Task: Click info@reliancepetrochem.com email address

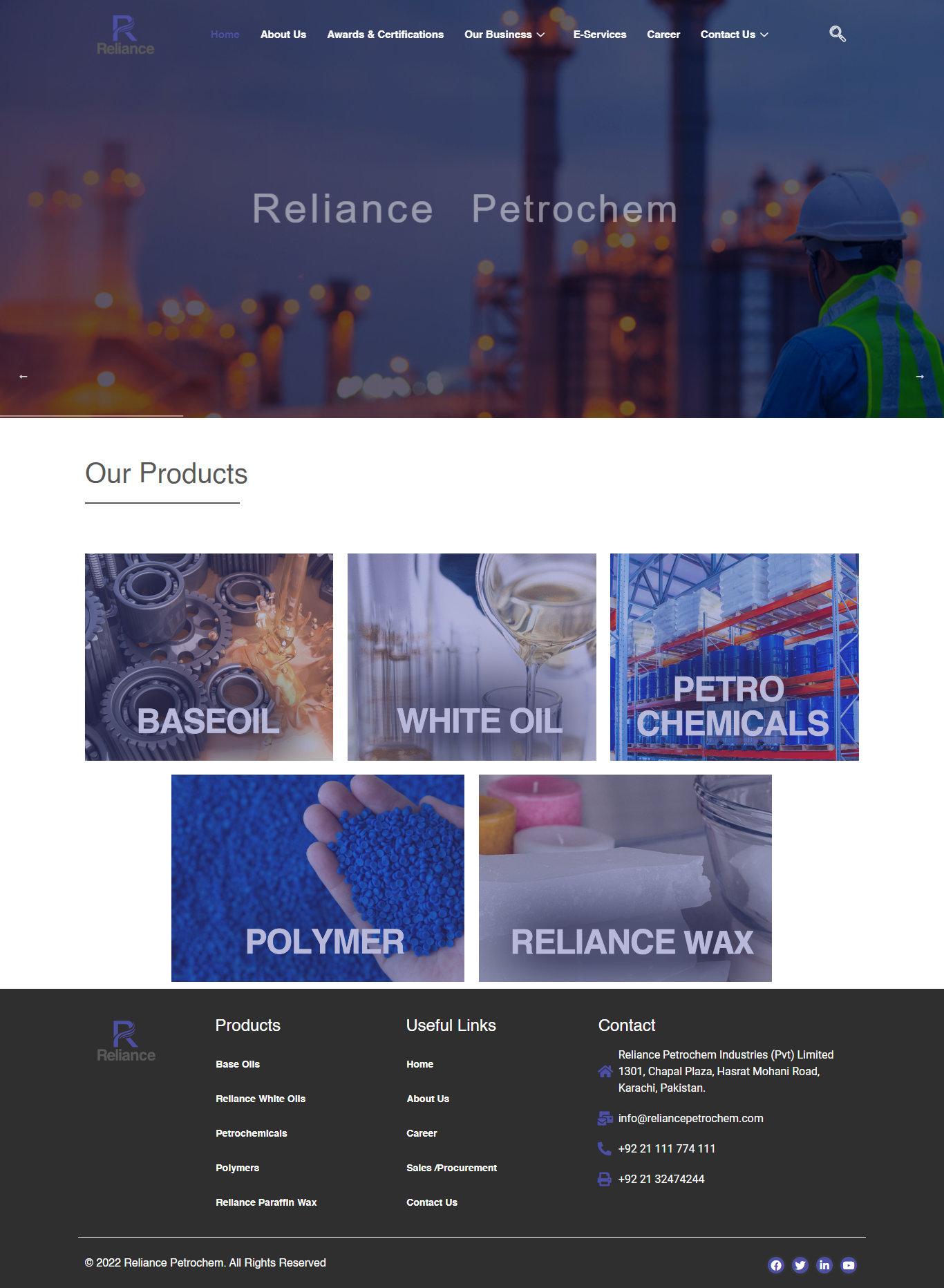Action: (x=691, y=1118)
